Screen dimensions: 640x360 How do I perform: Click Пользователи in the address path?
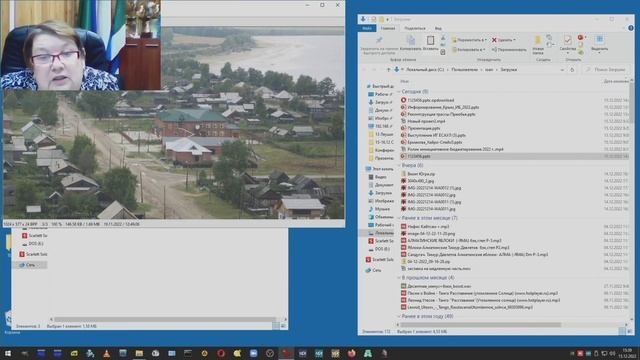(464, 70)
